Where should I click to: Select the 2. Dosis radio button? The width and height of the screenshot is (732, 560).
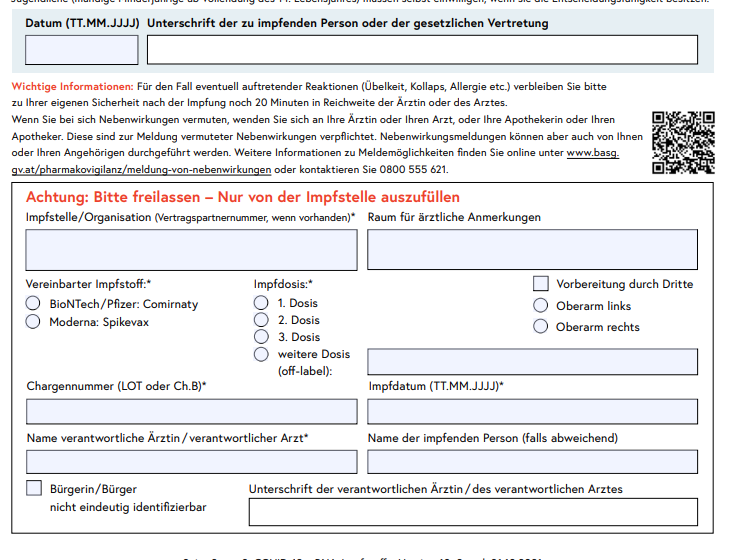click(261, 320)
